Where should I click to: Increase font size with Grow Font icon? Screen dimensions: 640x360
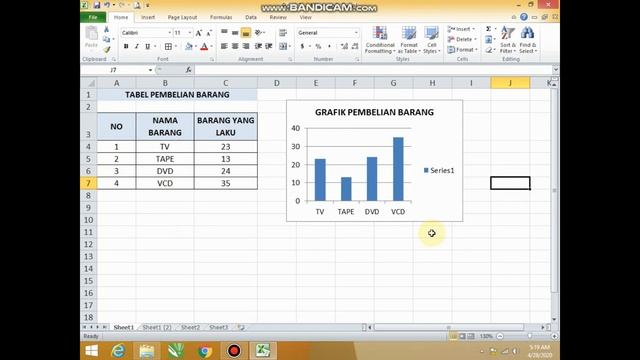point(199,33)
